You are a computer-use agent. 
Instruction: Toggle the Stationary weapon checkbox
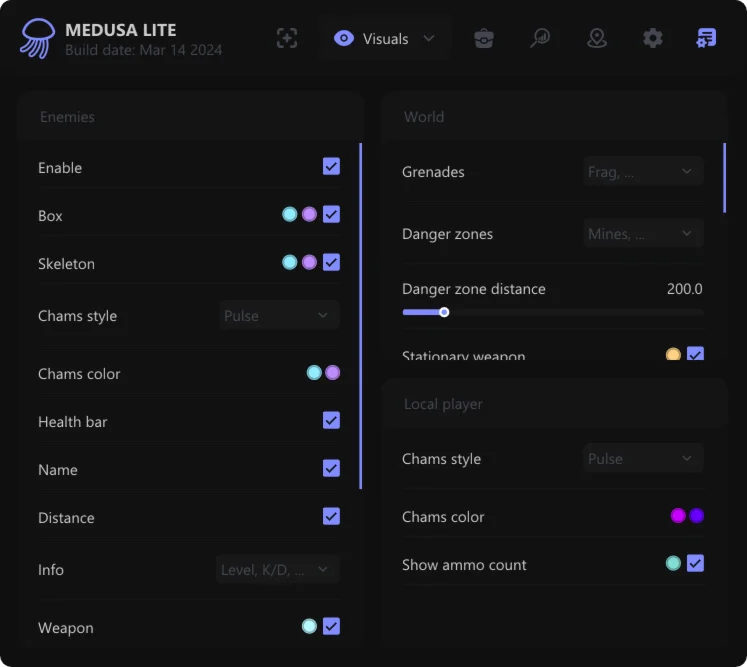[x=695, y=354]
